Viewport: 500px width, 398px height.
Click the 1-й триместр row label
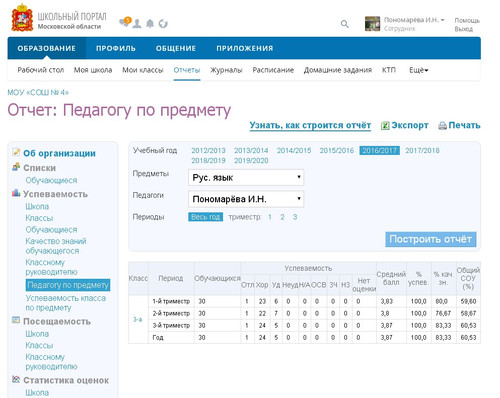[x=171, y=301]
